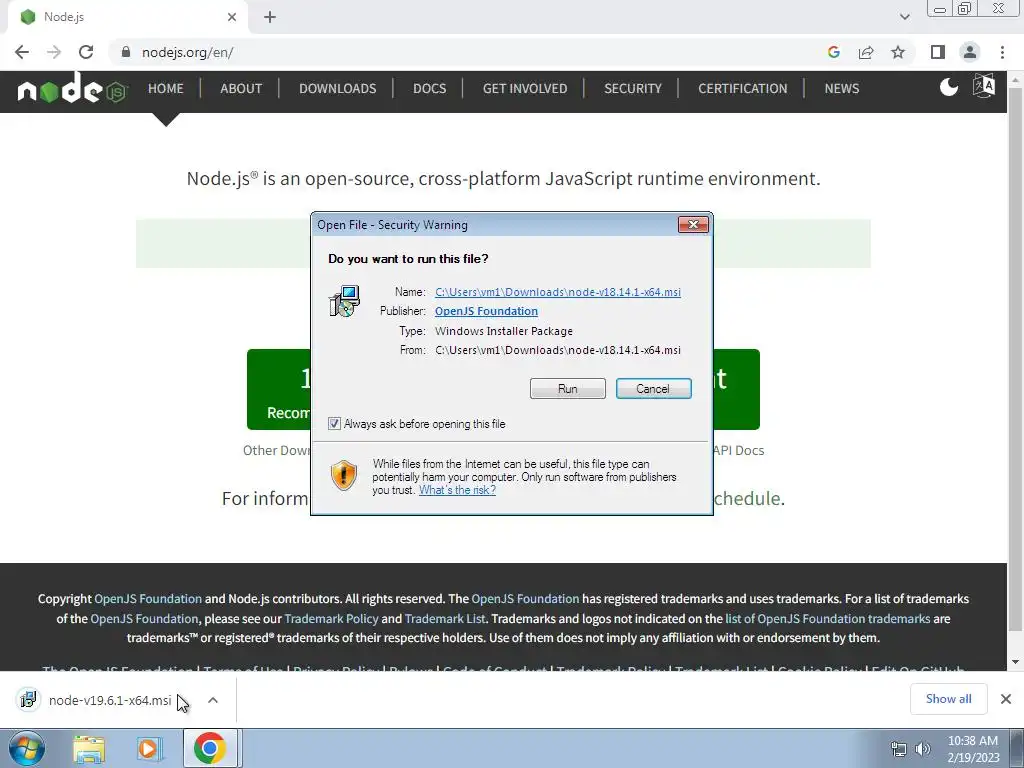The image size is (1024, 768).
Task: Click the Node.js logo
Action: coord(72,88)
